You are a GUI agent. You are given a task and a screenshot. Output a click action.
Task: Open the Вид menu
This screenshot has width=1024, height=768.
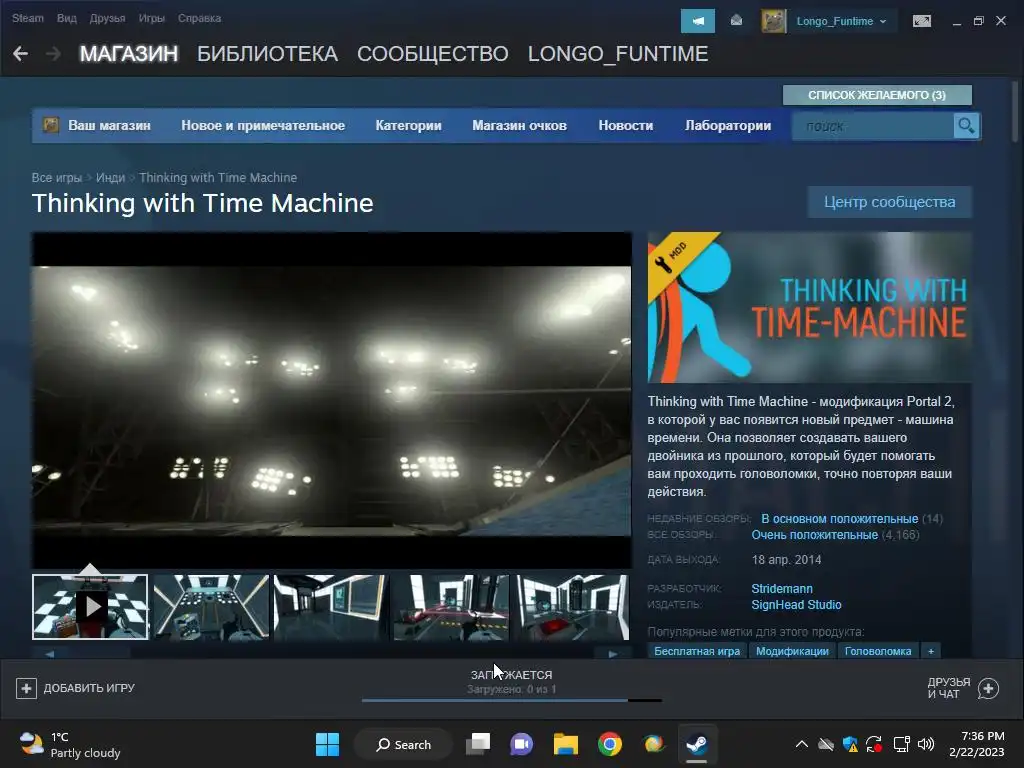pyautogui.click(x=67, y=18)
